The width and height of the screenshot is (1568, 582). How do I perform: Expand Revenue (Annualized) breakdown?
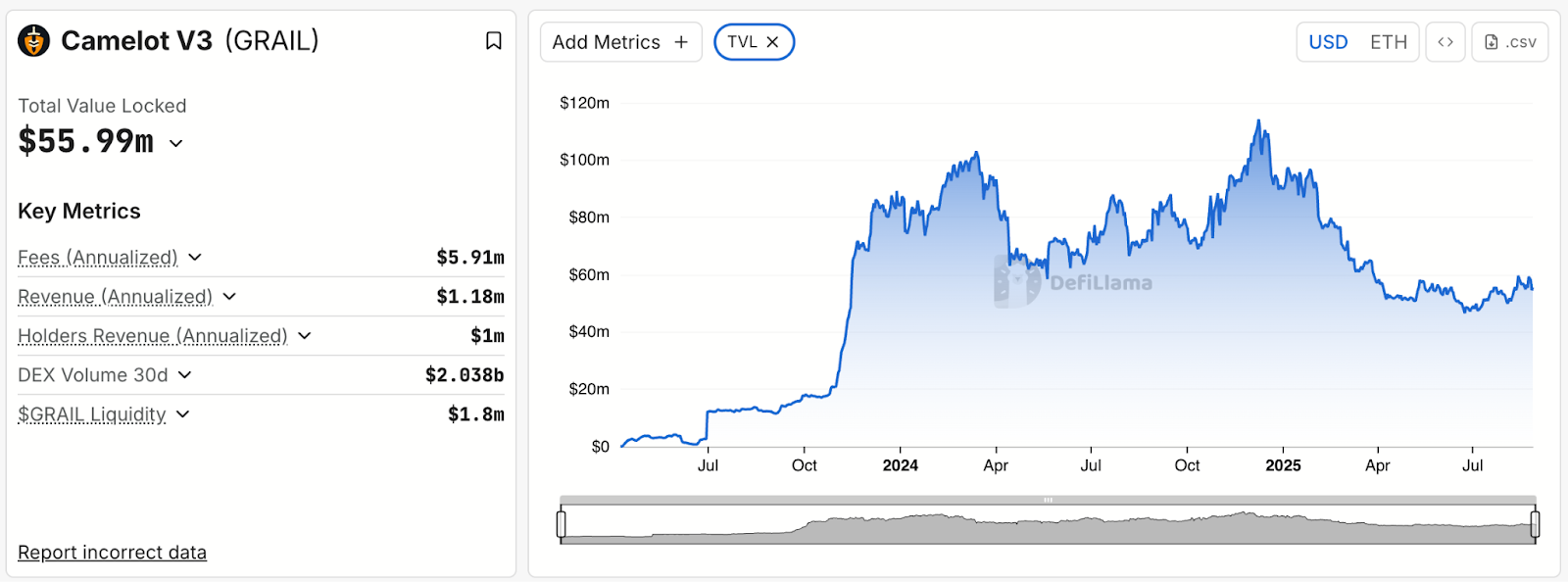229,297
